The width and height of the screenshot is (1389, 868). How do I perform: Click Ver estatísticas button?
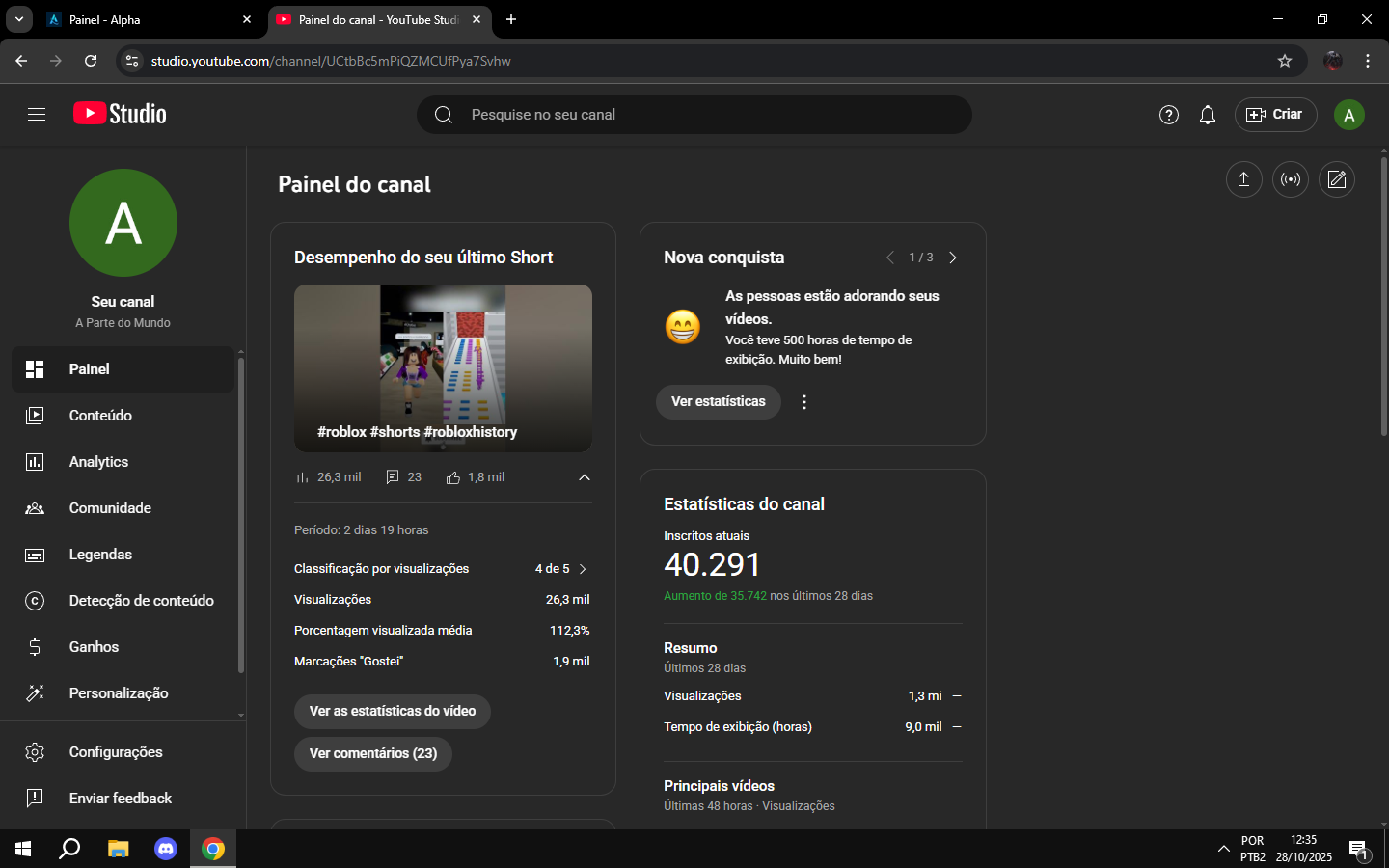(719, 402)
